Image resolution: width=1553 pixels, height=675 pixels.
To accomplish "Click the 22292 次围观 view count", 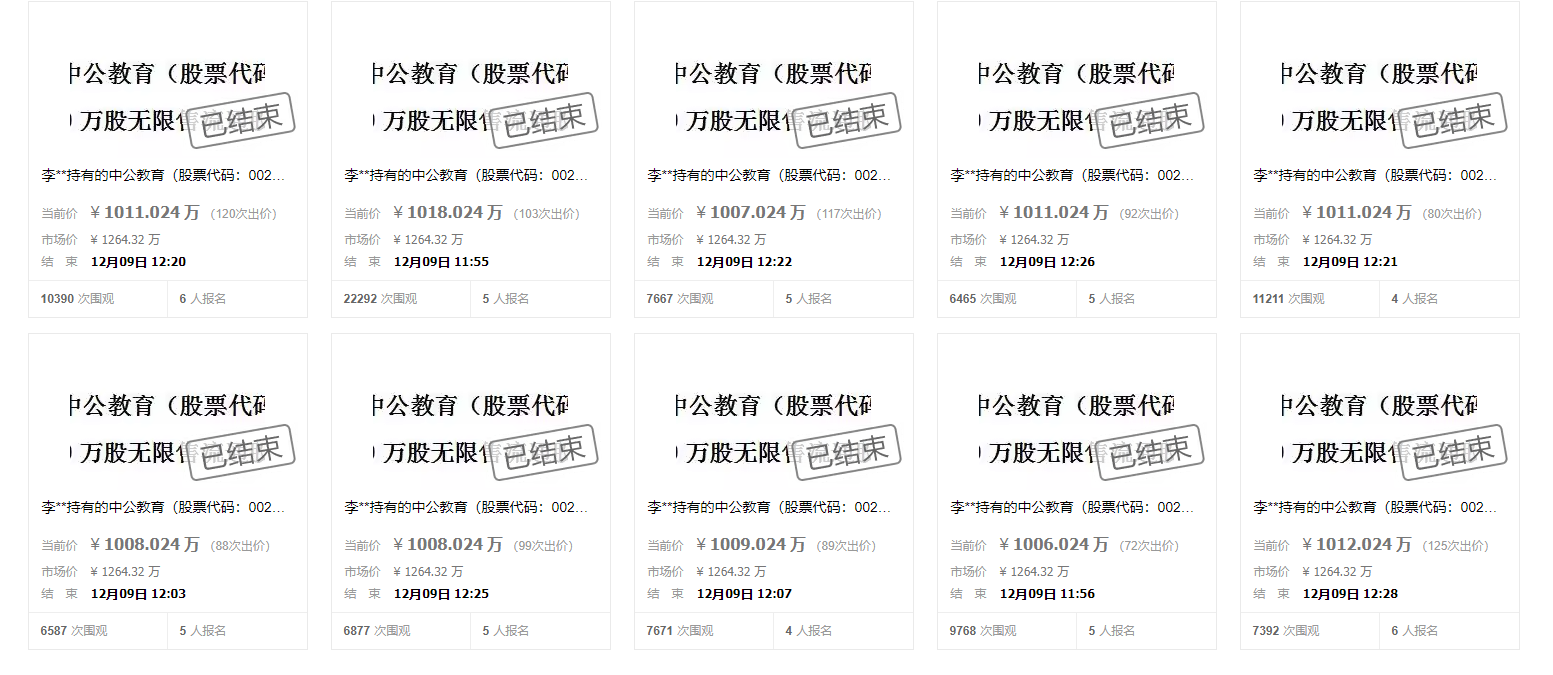I will pyautogui.click(x=381, y=299).
